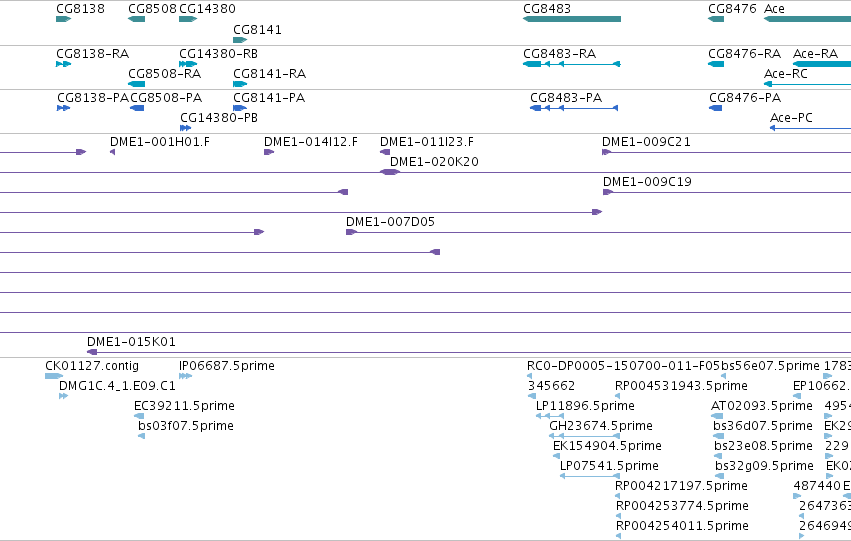Click the RP004531943.5prime EST label

[x=681, y=386]
